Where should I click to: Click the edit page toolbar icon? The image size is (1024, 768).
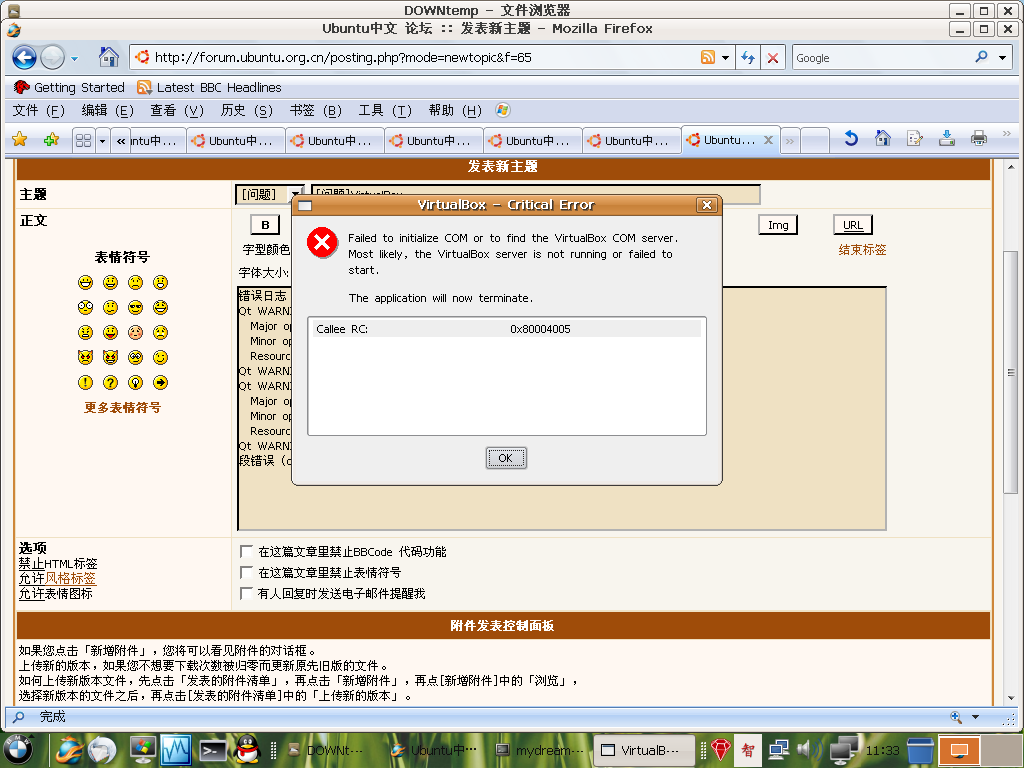pyautogui.click(x=914, y=138)
